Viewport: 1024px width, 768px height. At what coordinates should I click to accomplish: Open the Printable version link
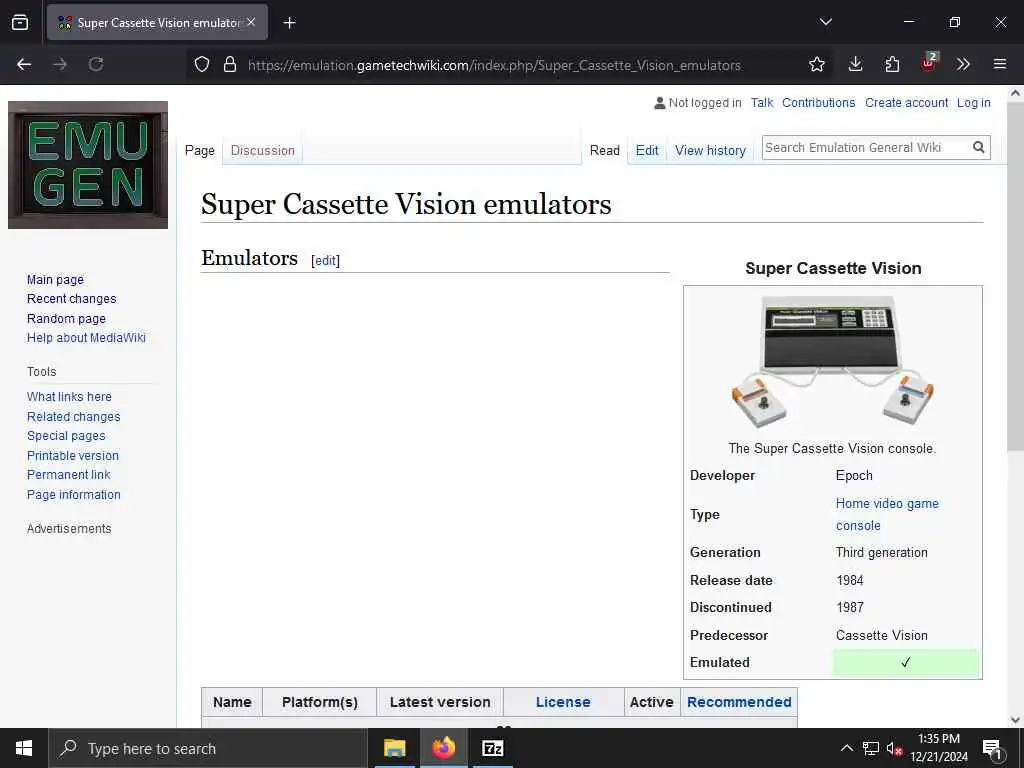point(73,455)
